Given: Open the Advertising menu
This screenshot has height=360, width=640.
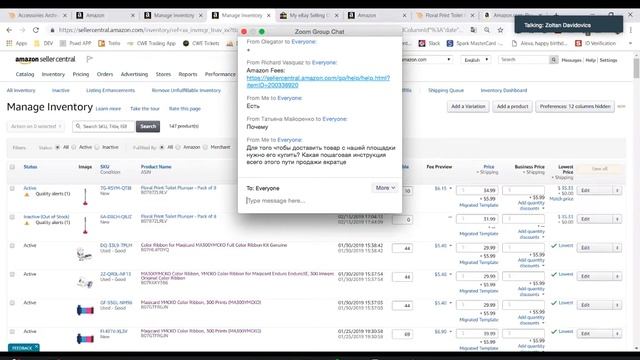Looking at the screenshot, I should 134,74.
